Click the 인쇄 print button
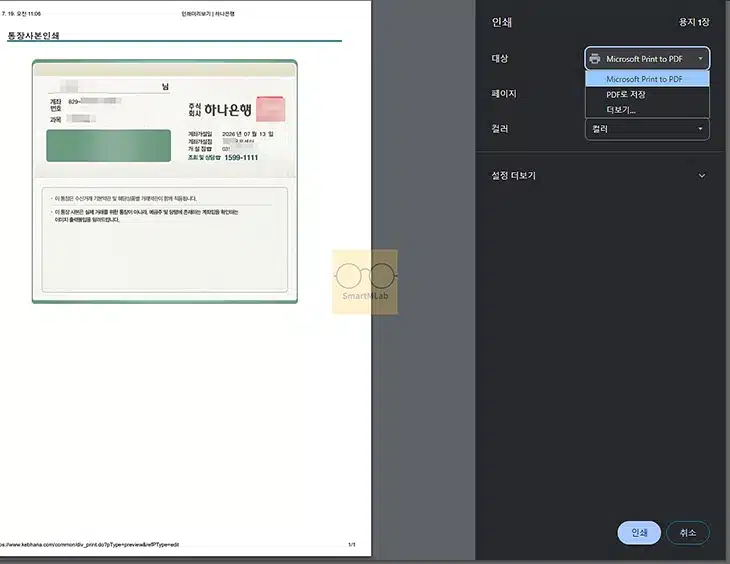730x564 pixels. point(639,532)
